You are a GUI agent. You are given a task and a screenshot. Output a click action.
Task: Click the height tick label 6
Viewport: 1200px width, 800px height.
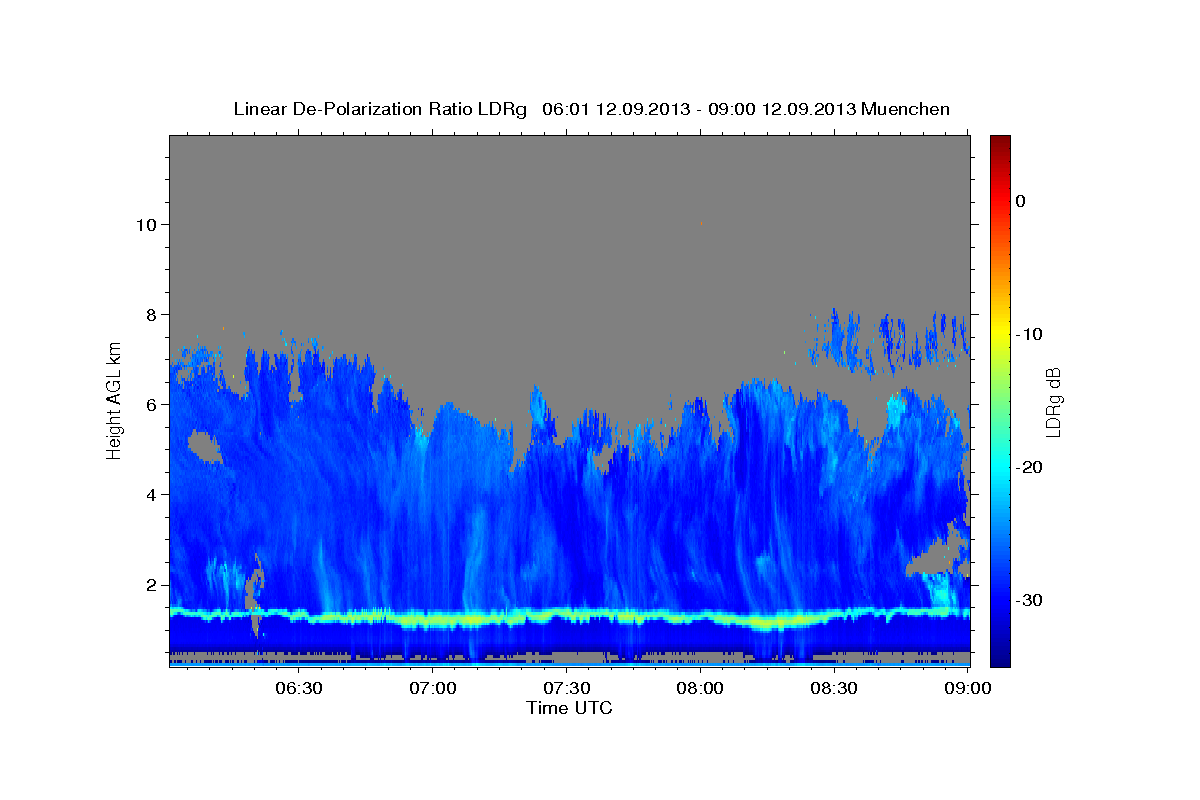tap(150, 404)
